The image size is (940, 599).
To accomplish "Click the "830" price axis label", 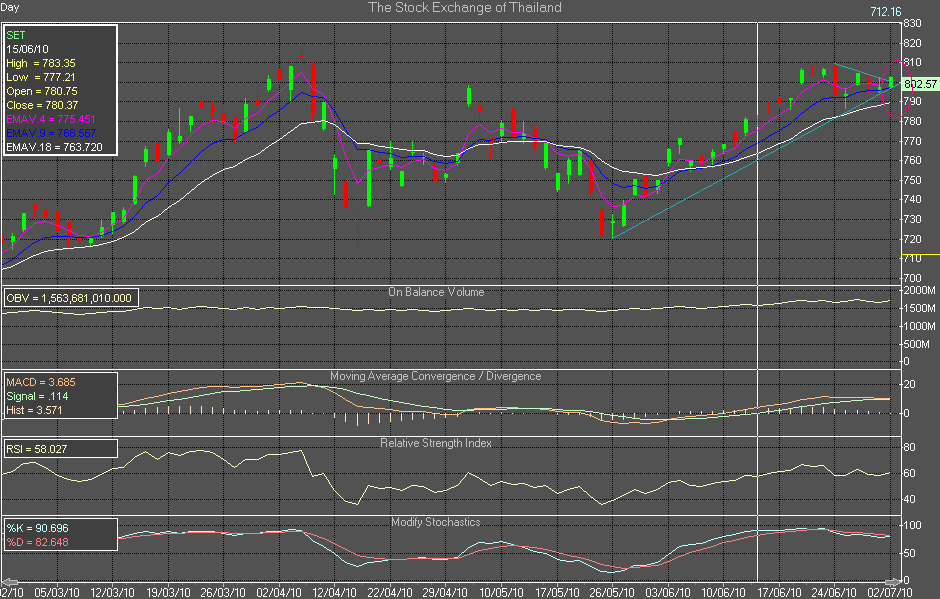I will pyautogui.click(x=912, y=23).
